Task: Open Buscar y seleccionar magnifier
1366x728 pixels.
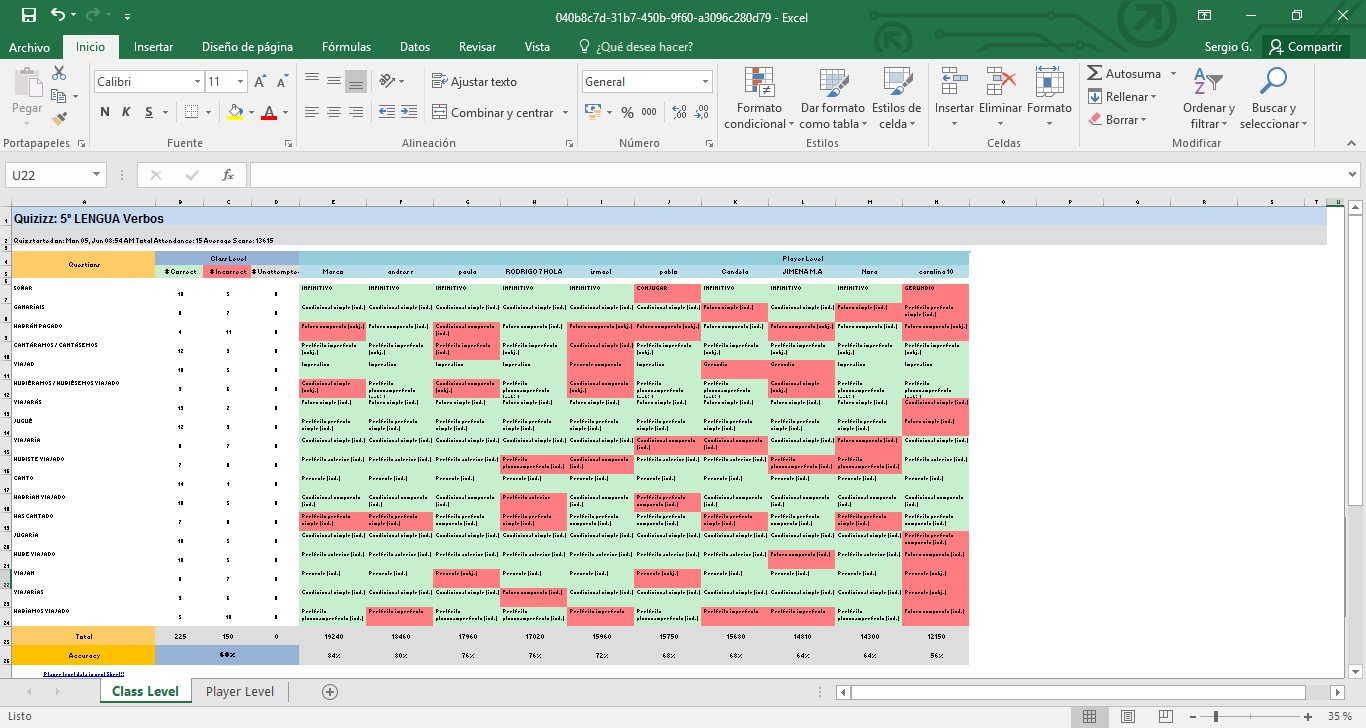Action: 1273,100
